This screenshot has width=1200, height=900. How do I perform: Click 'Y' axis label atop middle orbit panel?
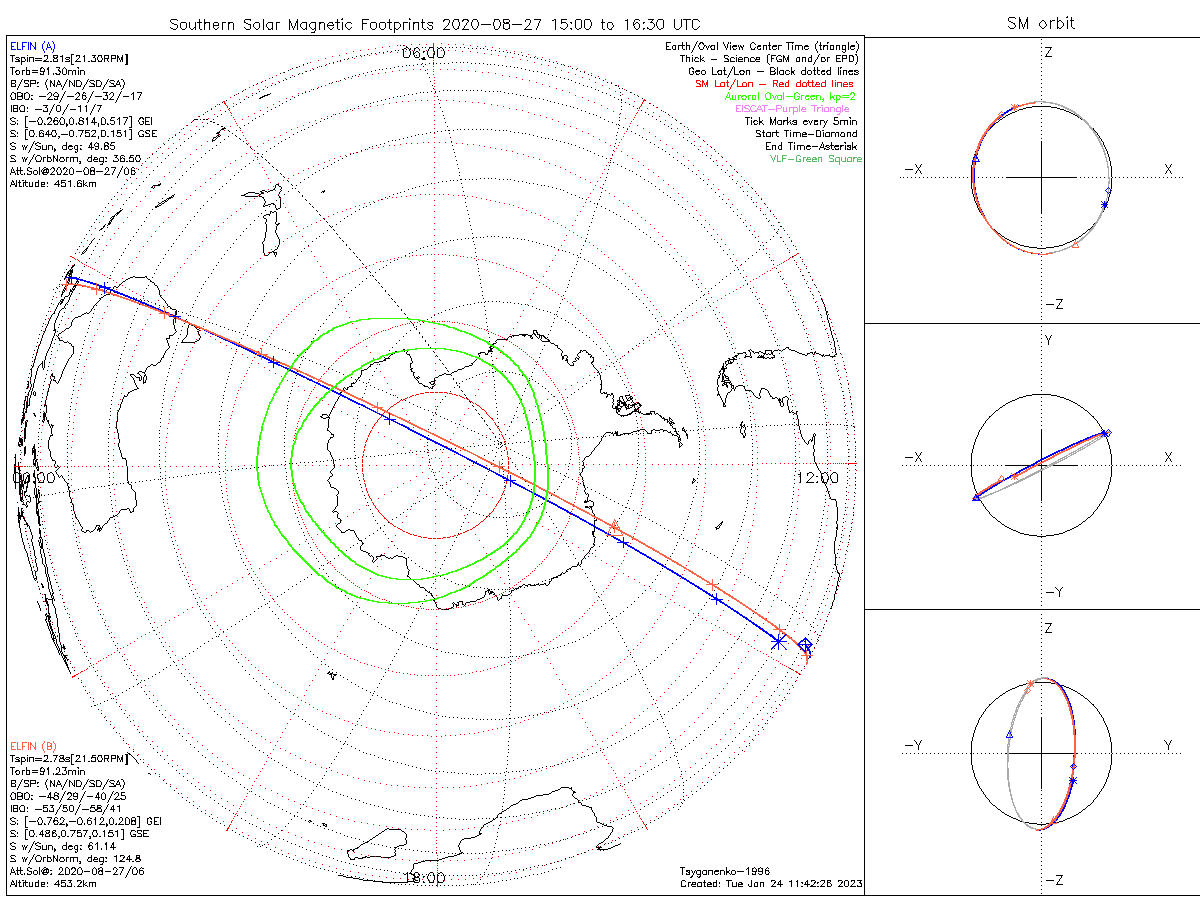1048,341
